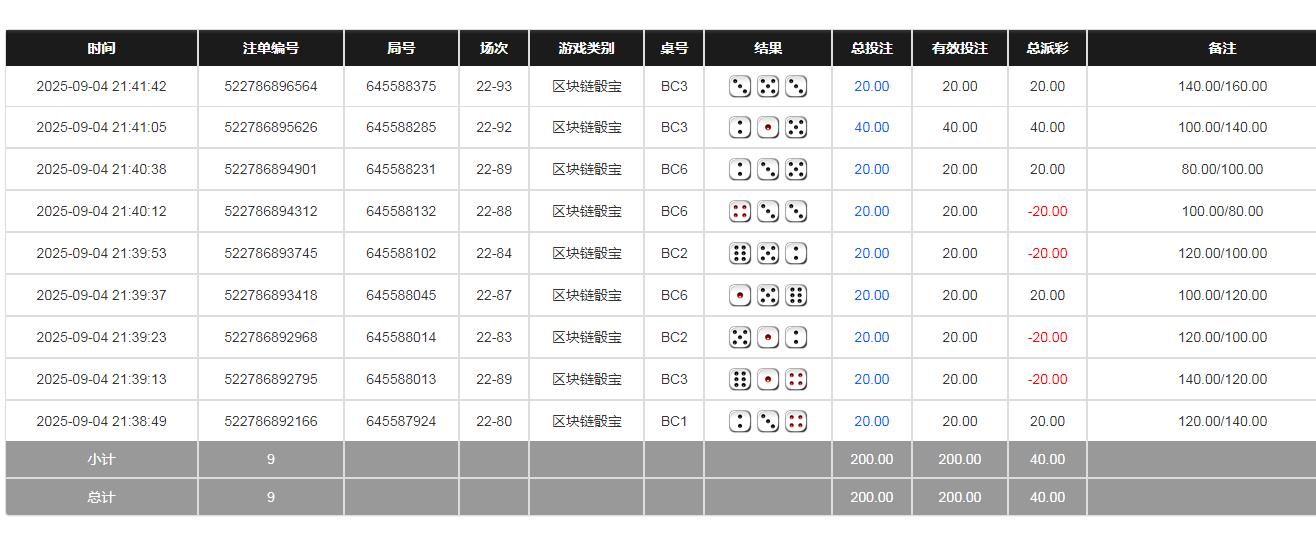Click the red four-dot die in round 22-80
1316x533 pixels.
[796, 422]
